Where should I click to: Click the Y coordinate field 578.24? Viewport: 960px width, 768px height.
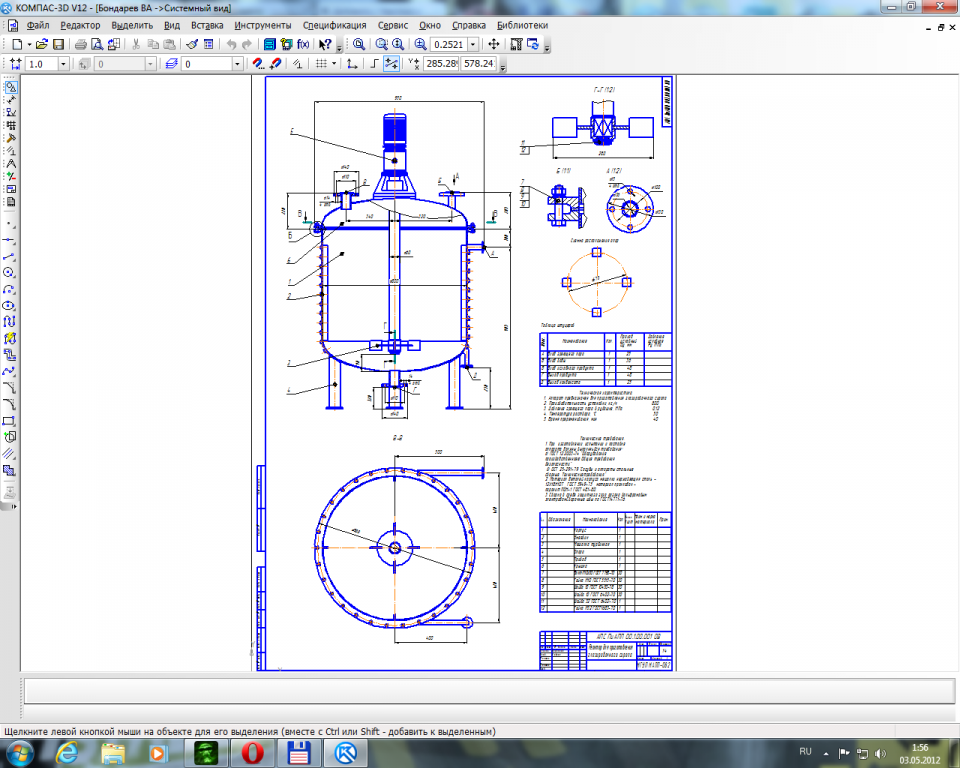479,64
